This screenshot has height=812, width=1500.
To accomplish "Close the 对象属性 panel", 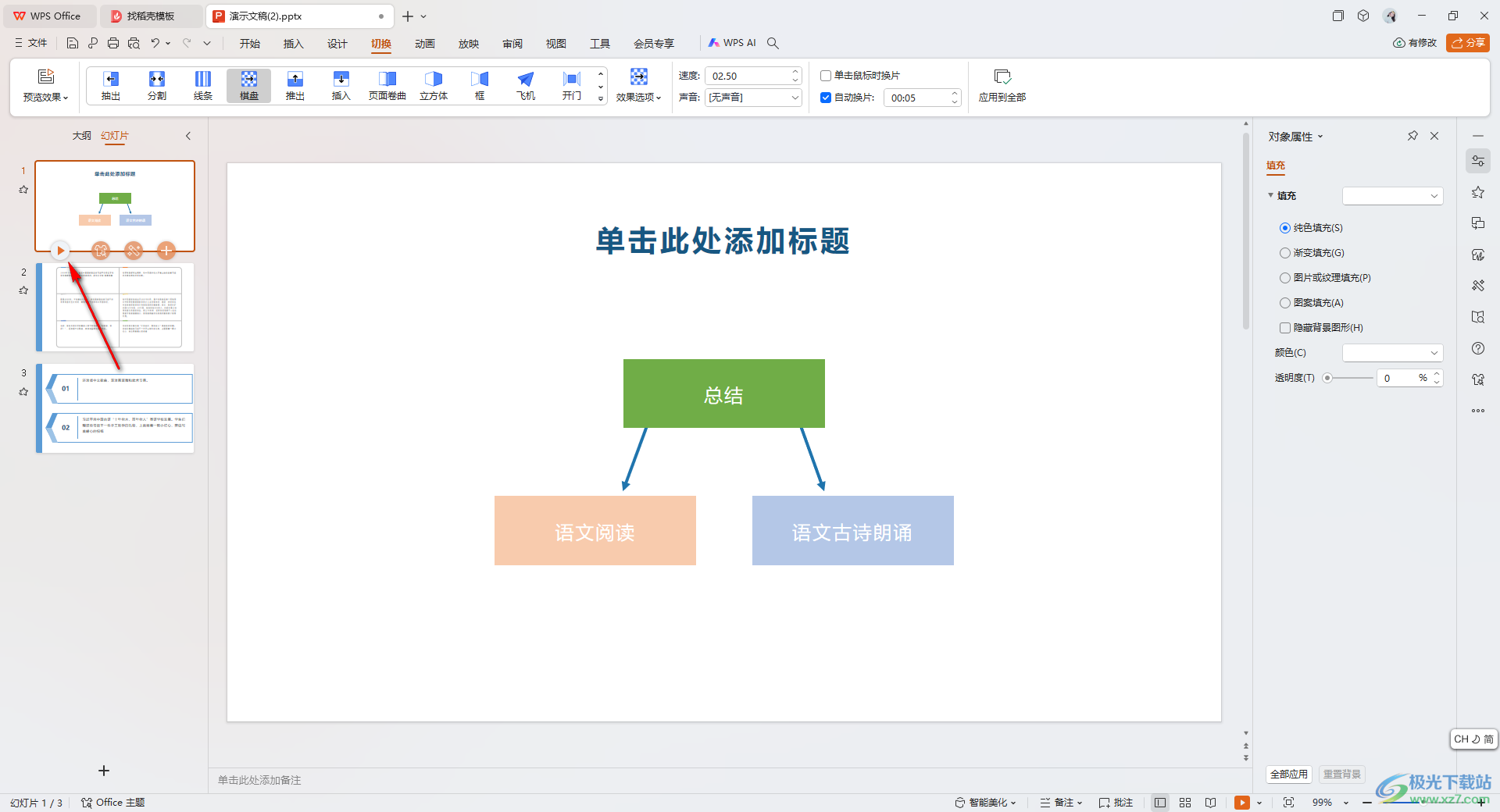I will (x=1434, y=136).
